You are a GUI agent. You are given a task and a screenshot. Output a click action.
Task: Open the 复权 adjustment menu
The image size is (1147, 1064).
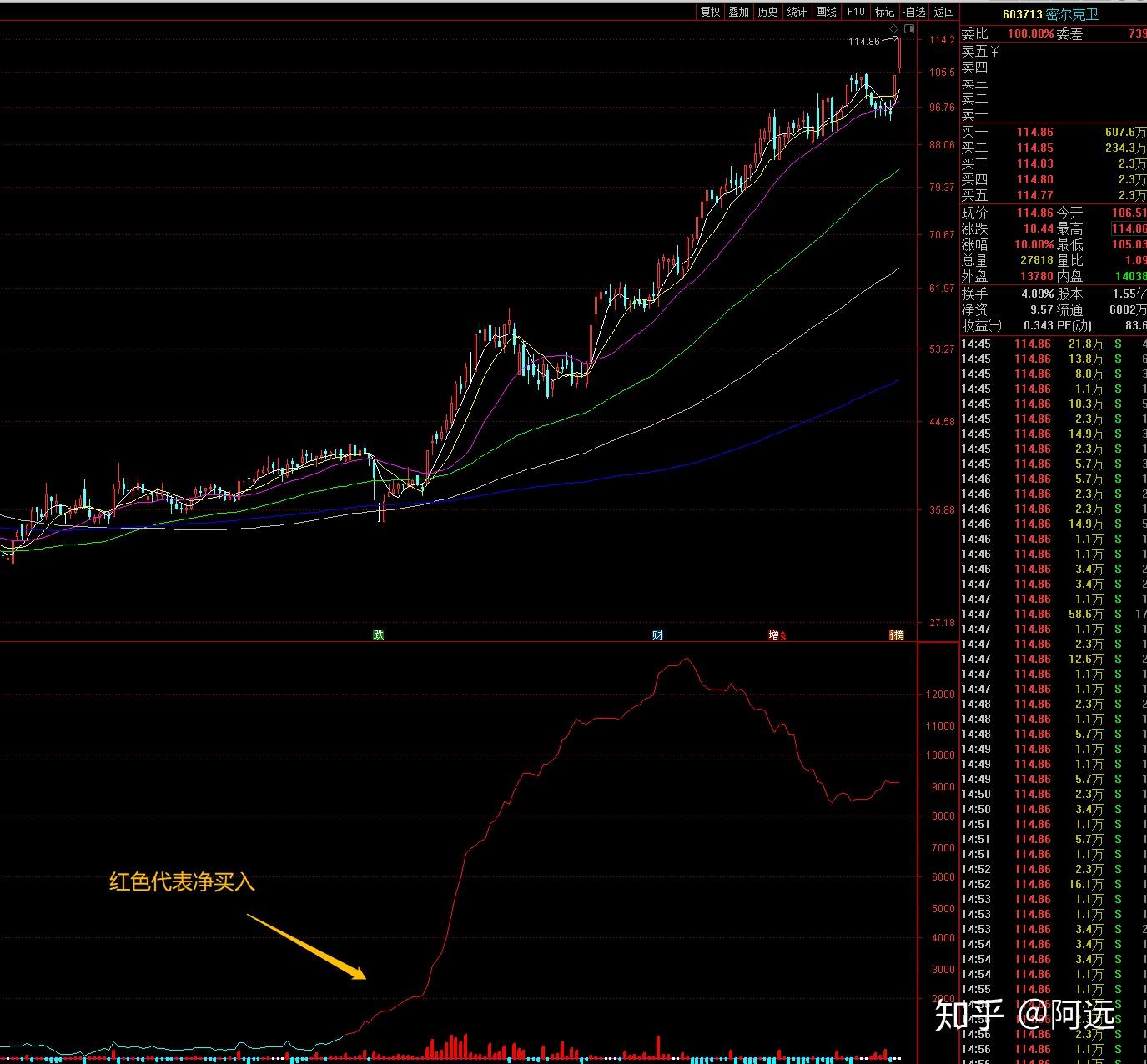pyautogui.click(x=710, y=12)
